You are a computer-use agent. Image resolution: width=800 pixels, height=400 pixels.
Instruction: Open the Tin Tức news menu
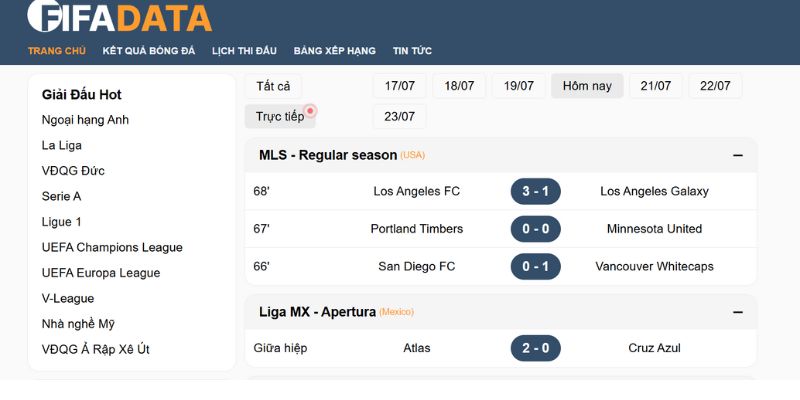tap(412, 51)
